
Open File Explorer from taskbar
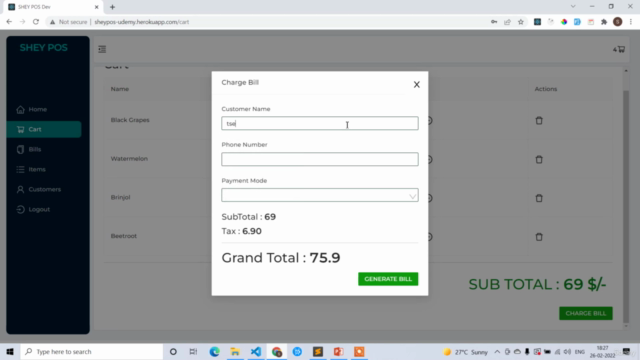tap(235, 351)
